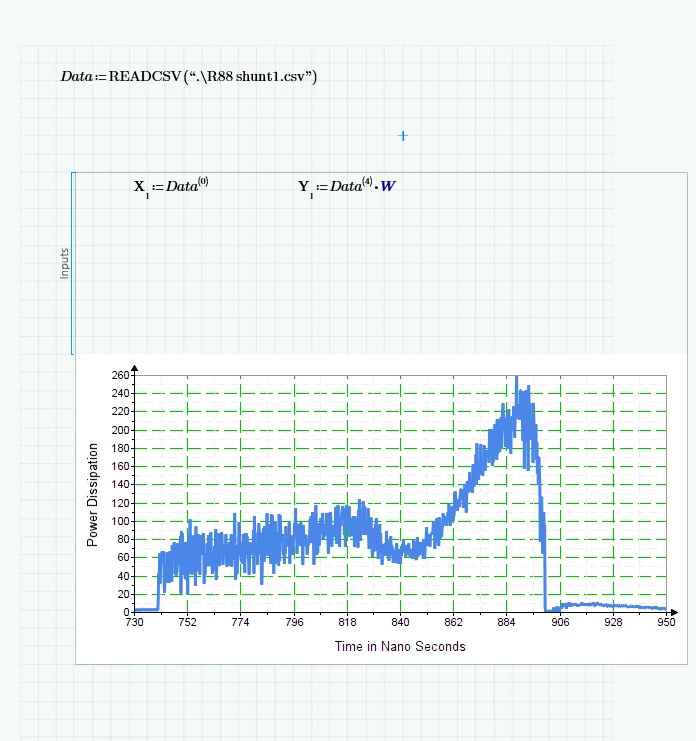
Task: Click the 200 y-axis tick label
Action: 120,430
